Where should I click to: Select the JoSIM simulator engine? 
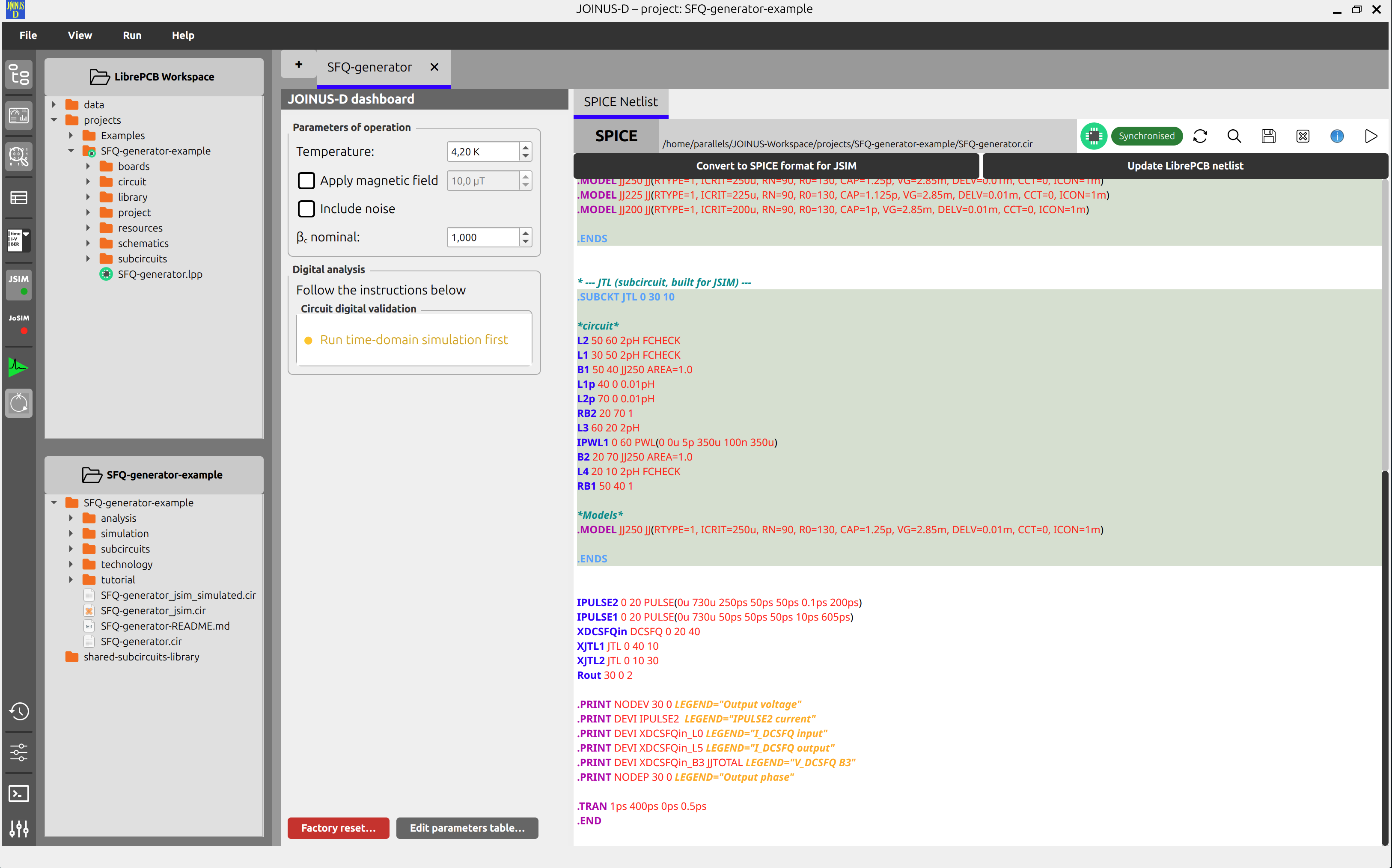(19, 324)
